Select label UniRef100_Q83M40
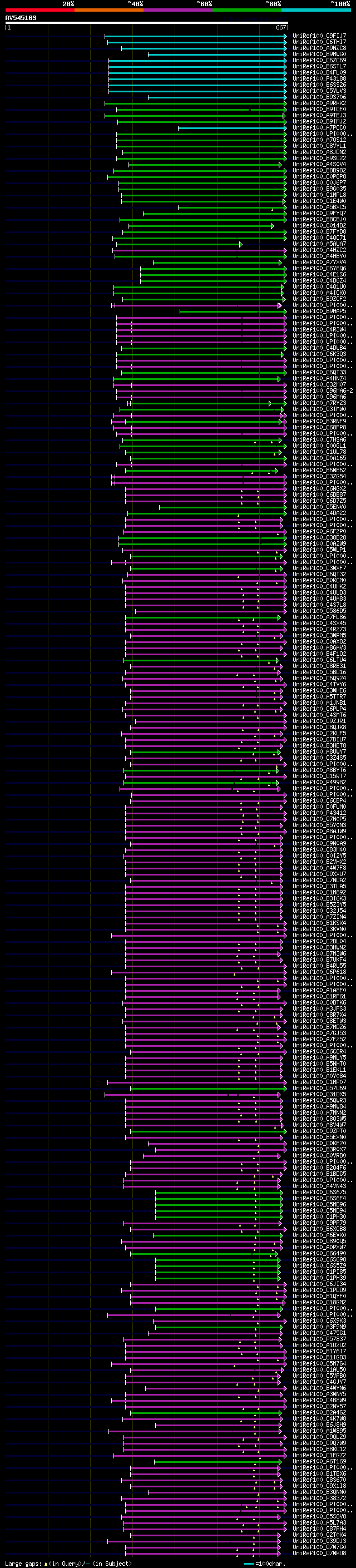Viewport: 356px width, 1568px height. coord(319,850)
